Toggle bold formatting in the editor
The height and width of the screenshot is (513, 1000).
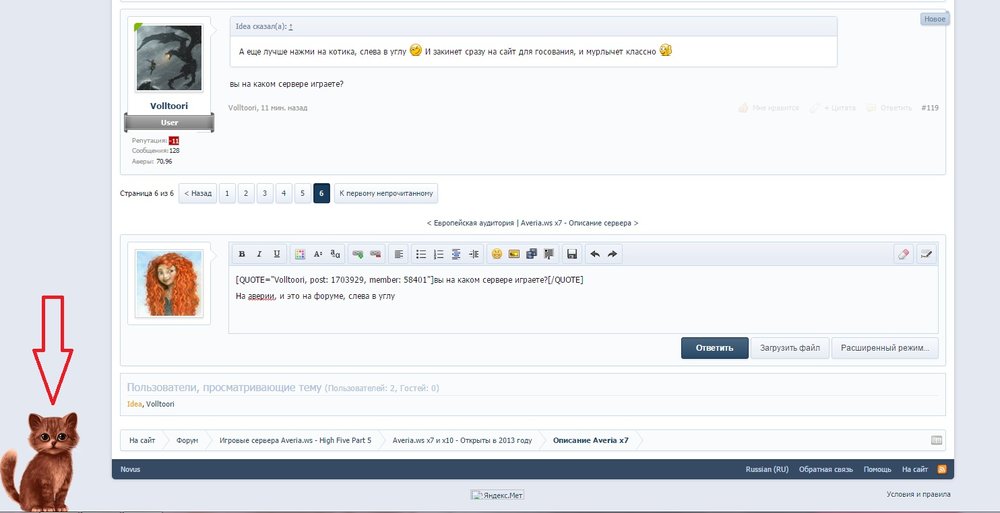[x=242, y=254]
